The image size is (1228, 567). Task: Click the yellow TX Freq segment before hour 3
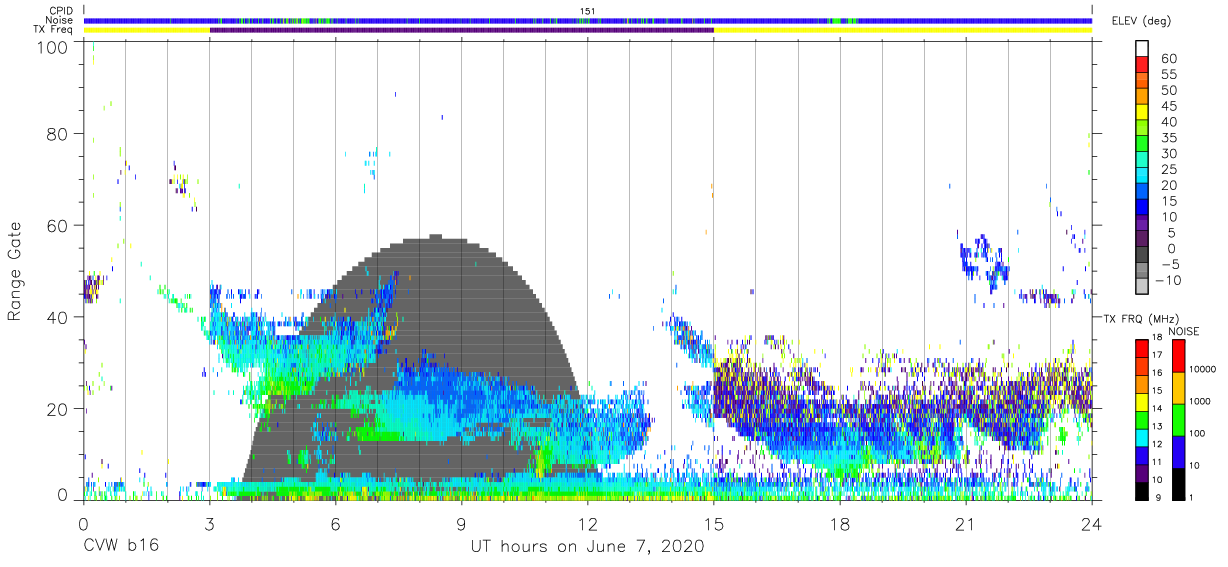coord(147,30)
